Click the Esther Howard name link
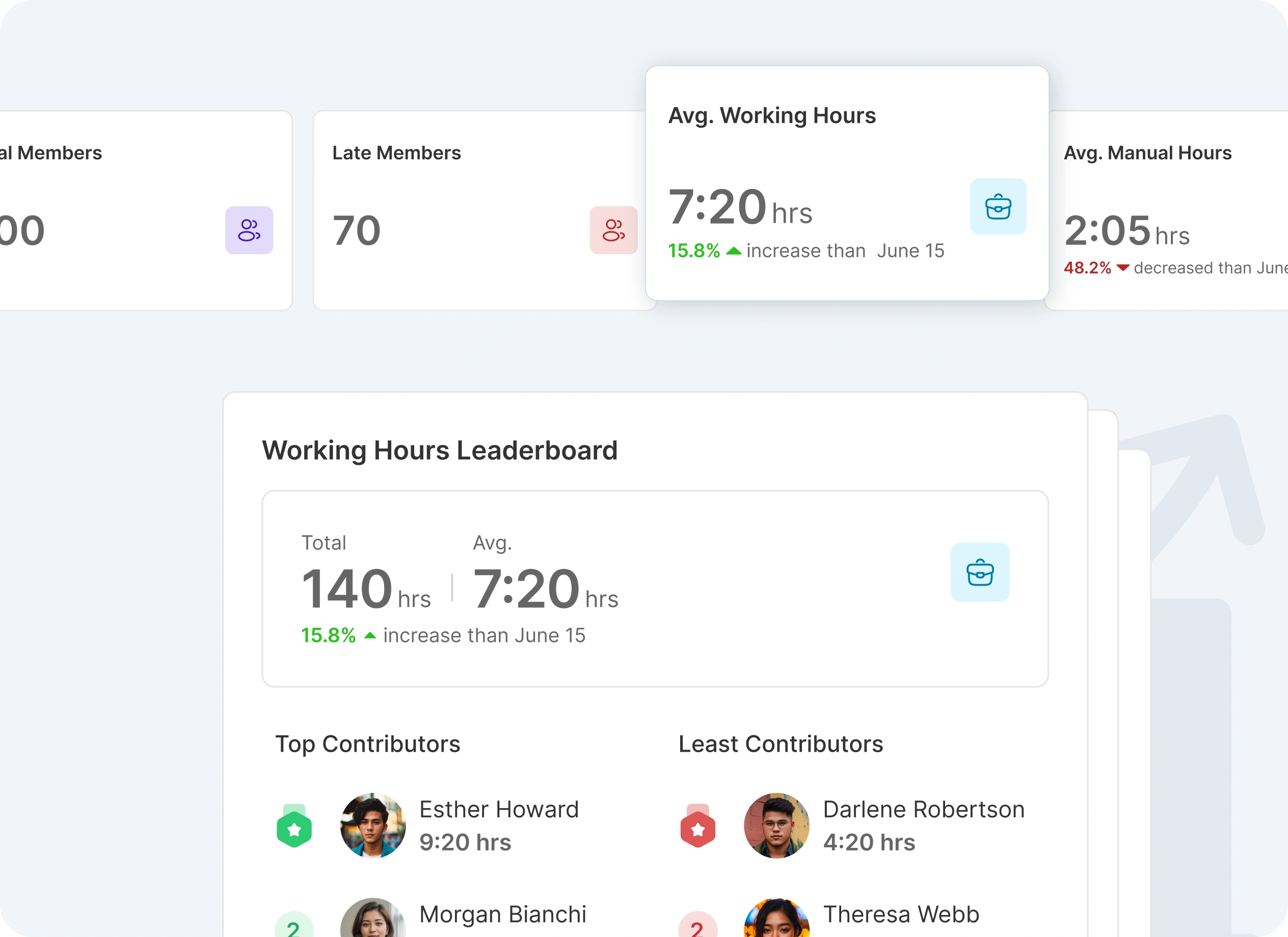The height and width of the screenshot is (937, 1288). (499, 809)
